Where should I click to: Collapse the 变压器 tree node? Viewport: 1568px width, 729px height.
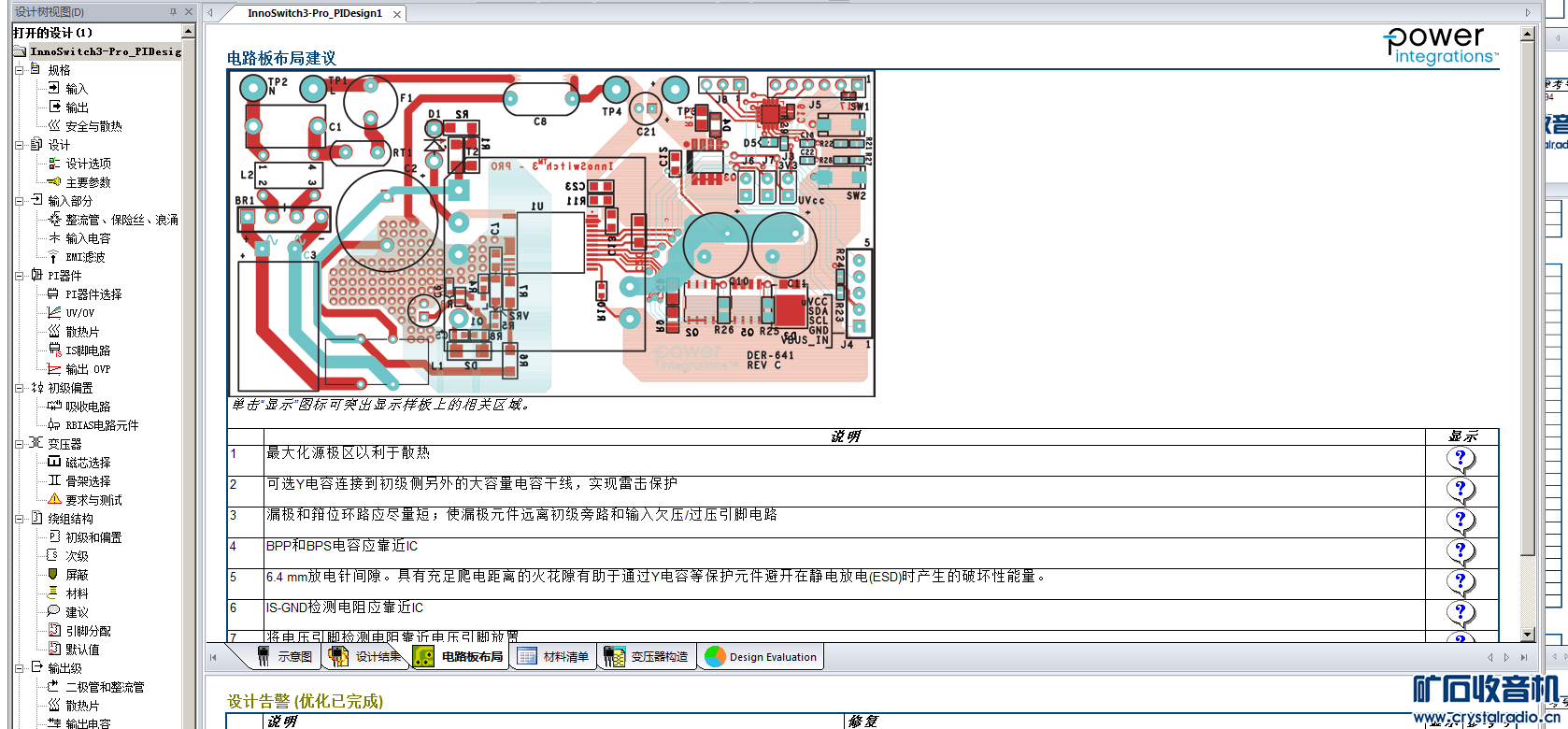click(20, 443)
